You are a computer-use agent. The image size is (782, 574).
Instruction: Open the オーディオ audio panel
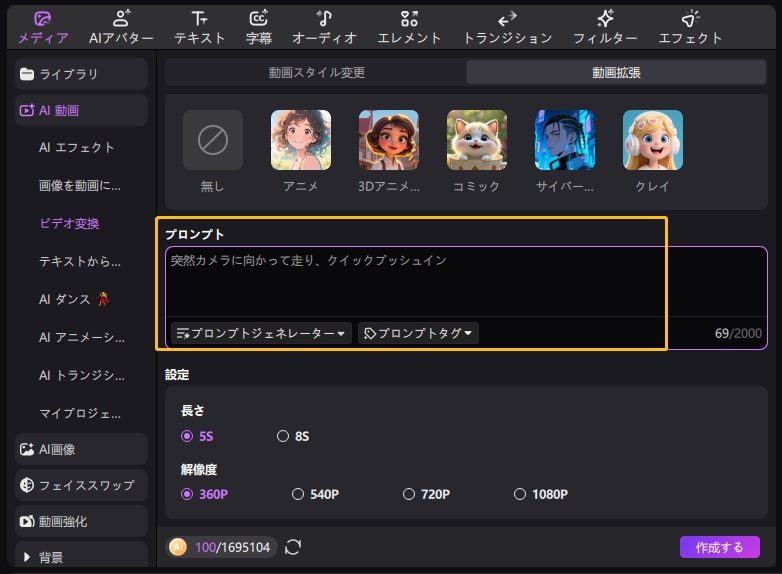(324, 27)
